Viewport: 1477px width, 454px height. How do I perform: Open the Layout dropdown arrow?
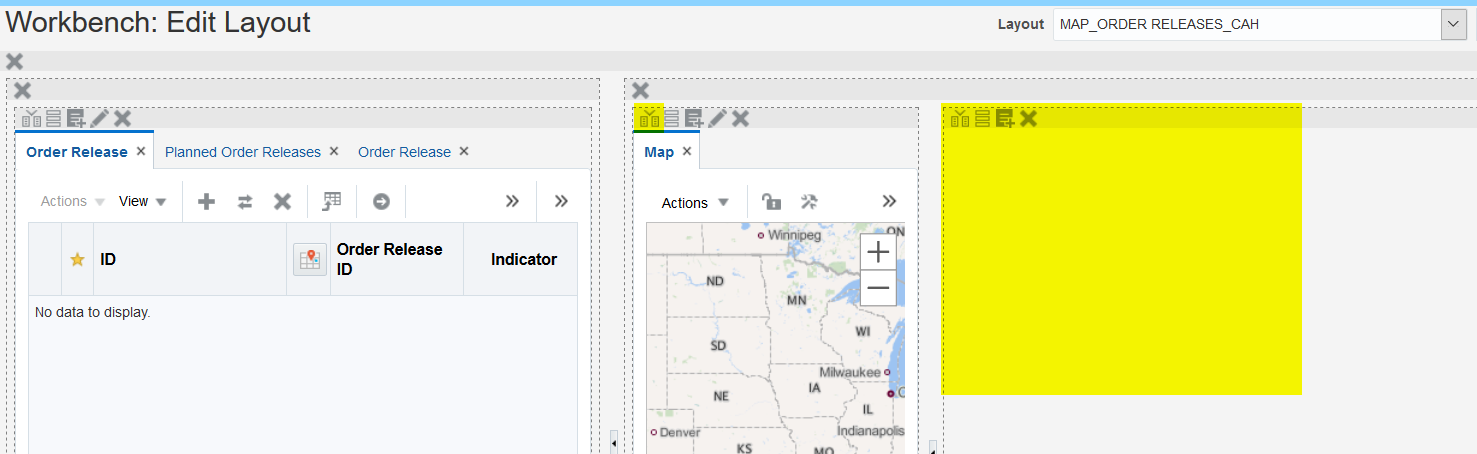1454,25
